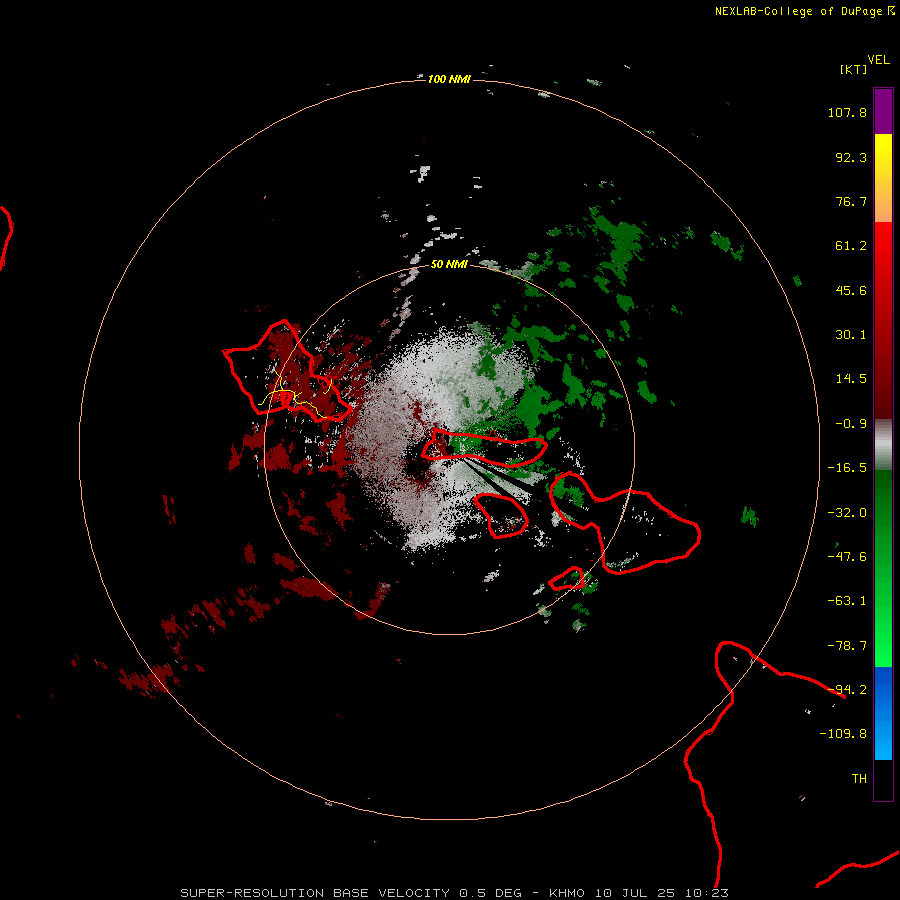Click the 14.5 legend value
This screenshot has height=900, width=900.
pos(851,379)
